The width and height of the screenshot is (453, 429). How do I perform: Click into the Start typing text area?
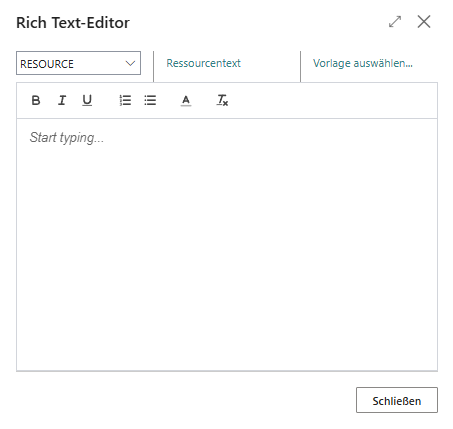coord(227,244)
